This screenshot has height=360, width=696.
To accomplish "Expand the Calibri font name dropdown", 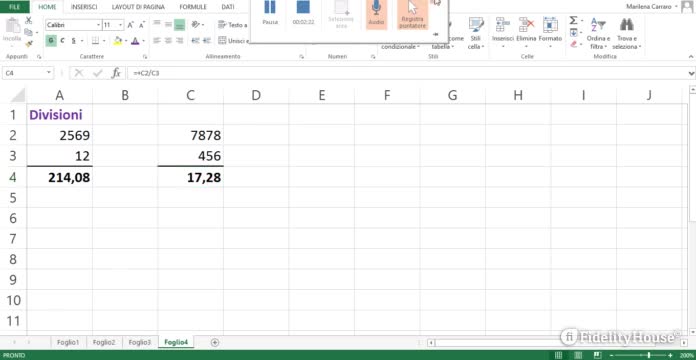I will click(x=98, y=25).
